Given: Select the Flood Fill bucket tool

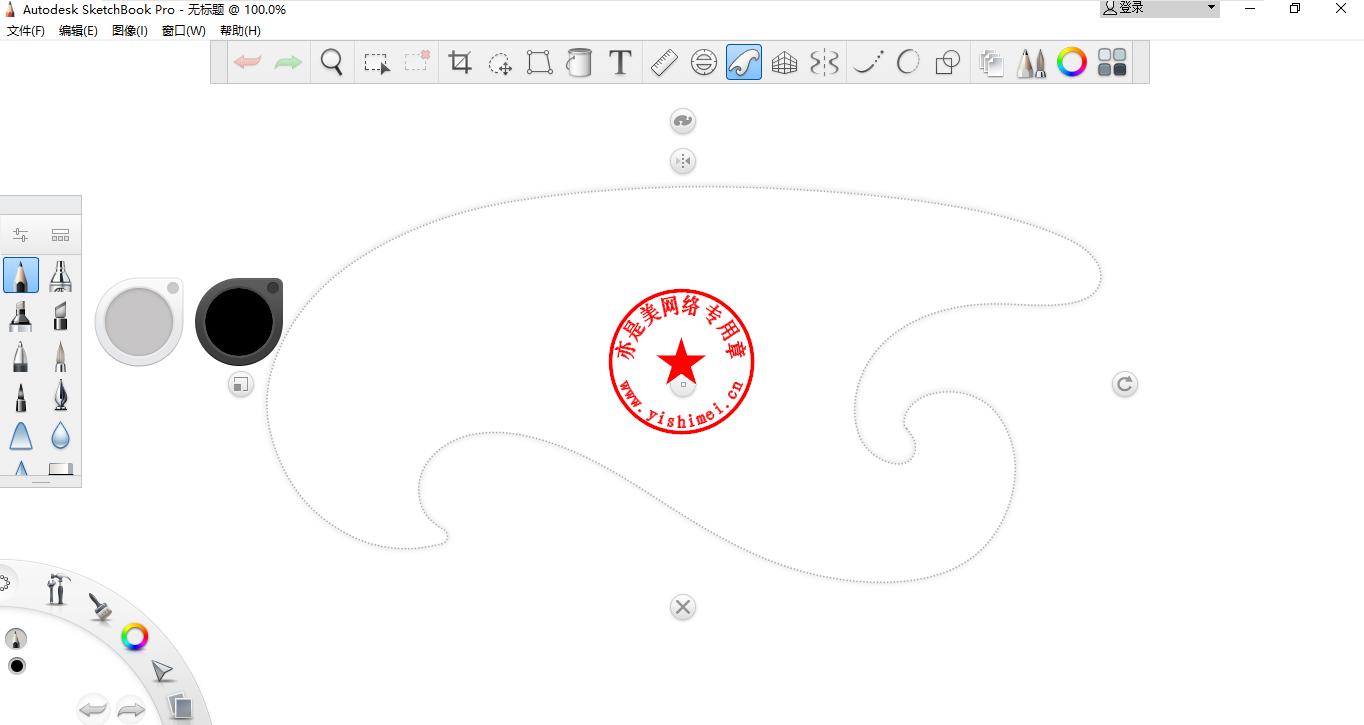Looking at the screenshot, I should click(x=579, y=62).
